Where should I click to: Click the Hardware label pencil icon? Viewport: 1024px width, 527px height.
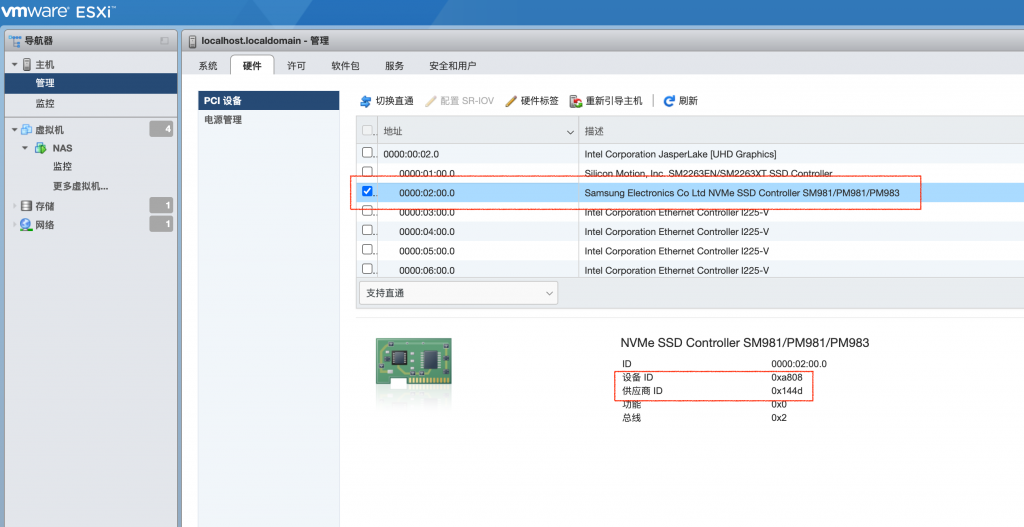(511, 101)
